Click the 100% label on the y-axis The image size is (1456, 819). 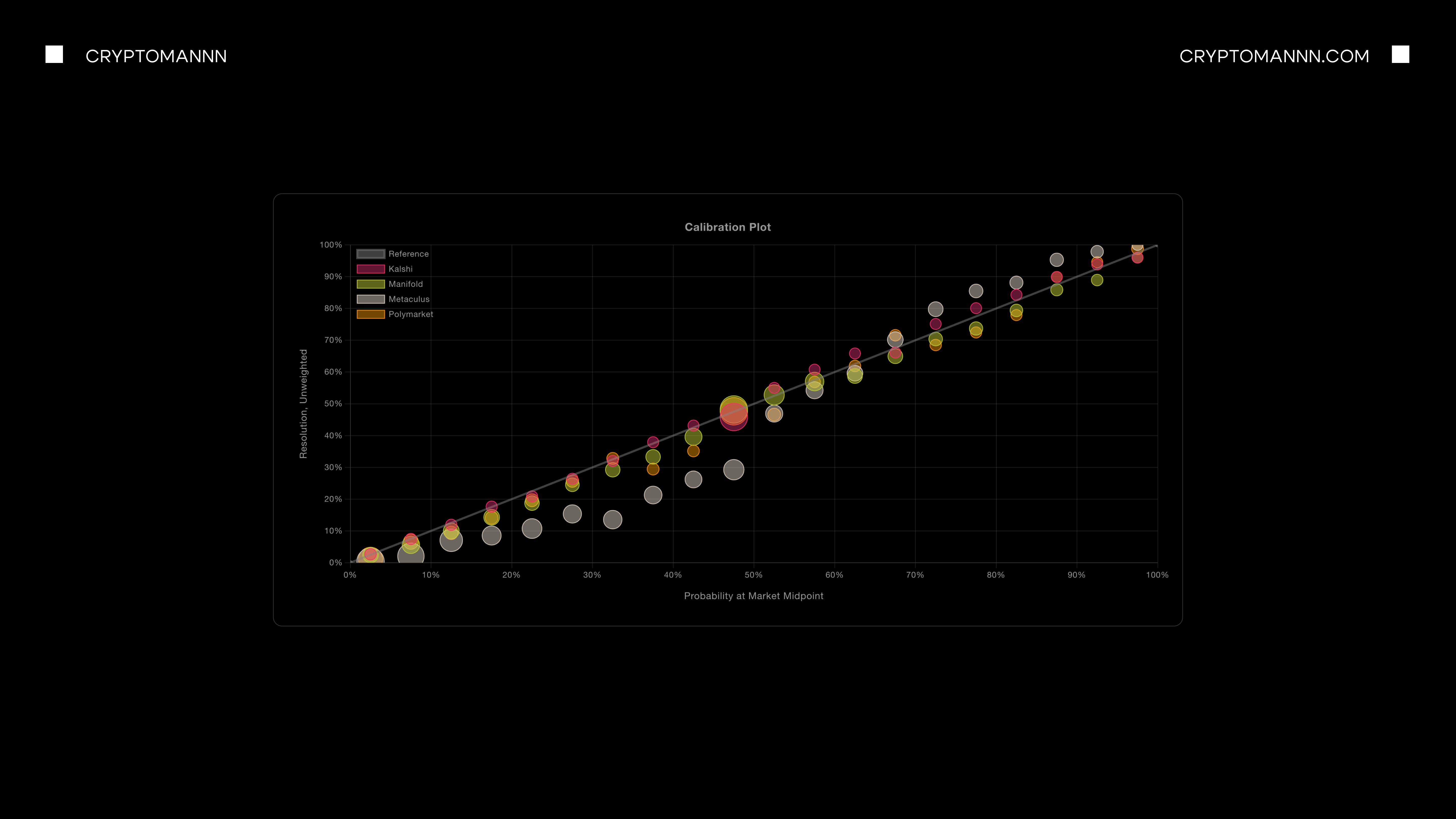[331, 245]
